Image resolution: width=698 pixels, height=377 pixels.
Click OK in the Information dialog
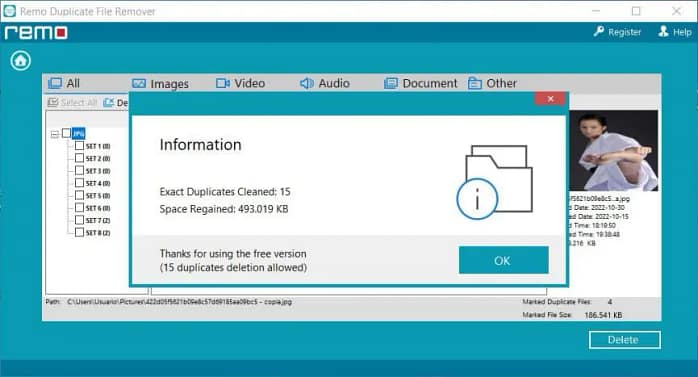pos(503,260)
